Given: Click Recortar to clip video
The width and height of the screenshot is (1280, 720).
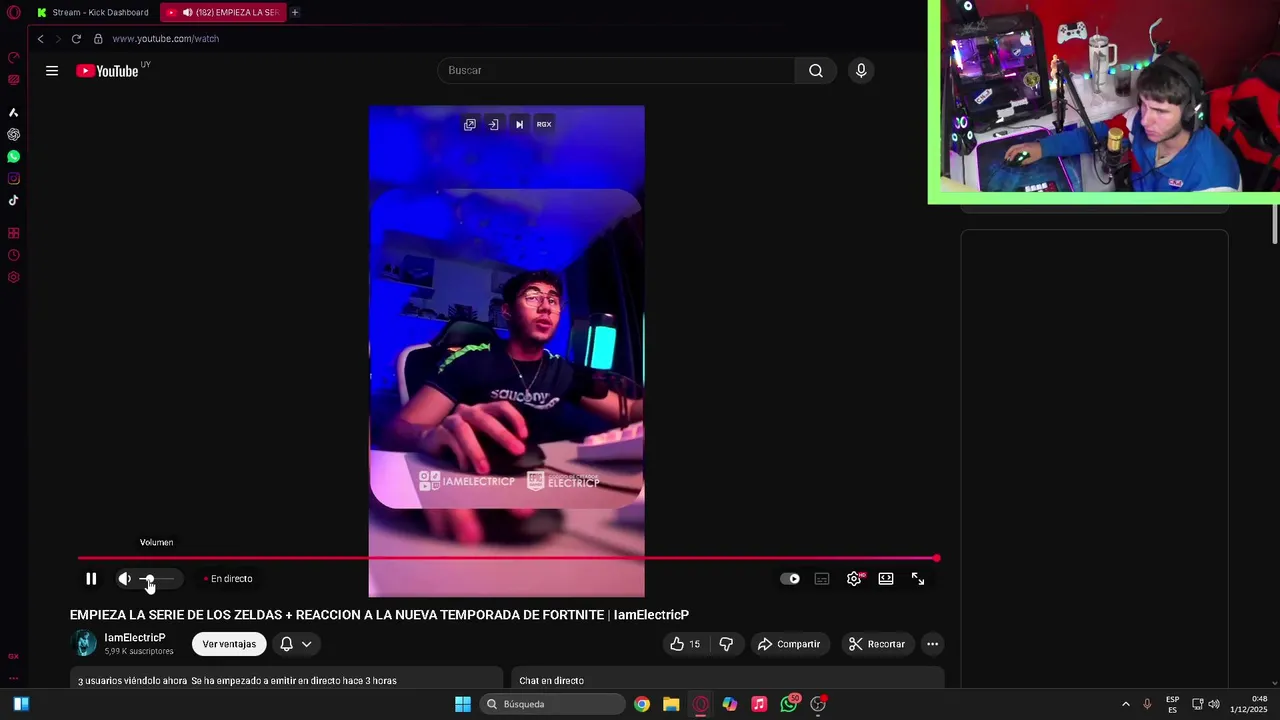Looking at the screenshot, I should 877,645.
